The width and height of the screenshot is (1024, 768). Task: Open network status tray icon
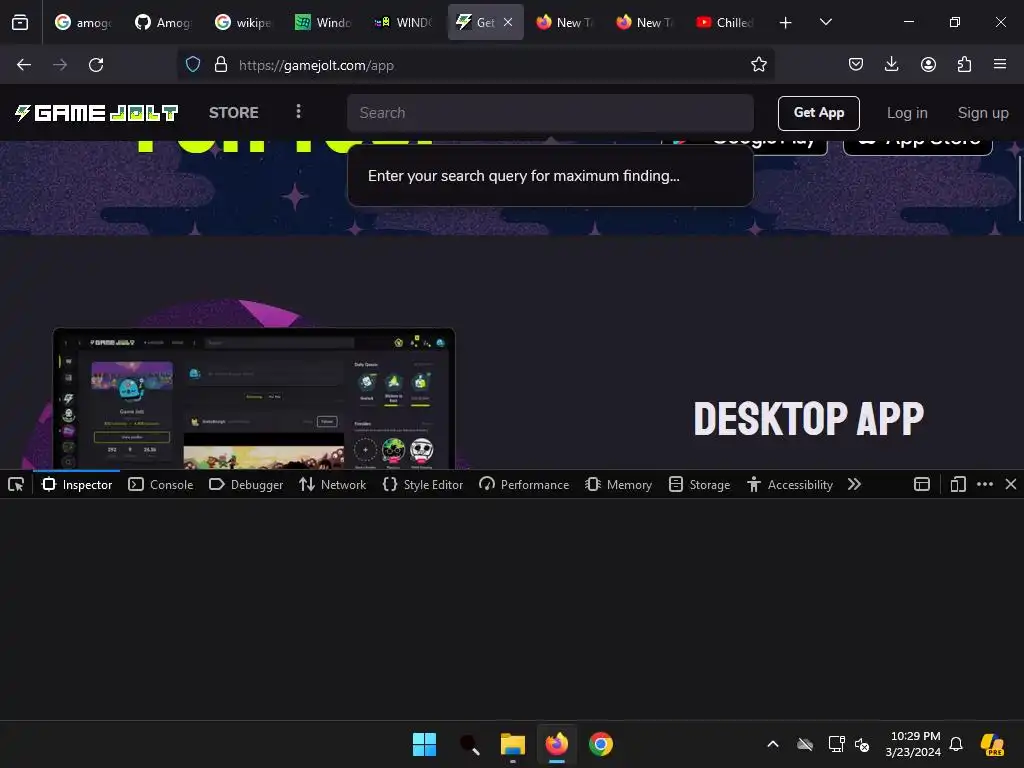(x=836, y=744)
